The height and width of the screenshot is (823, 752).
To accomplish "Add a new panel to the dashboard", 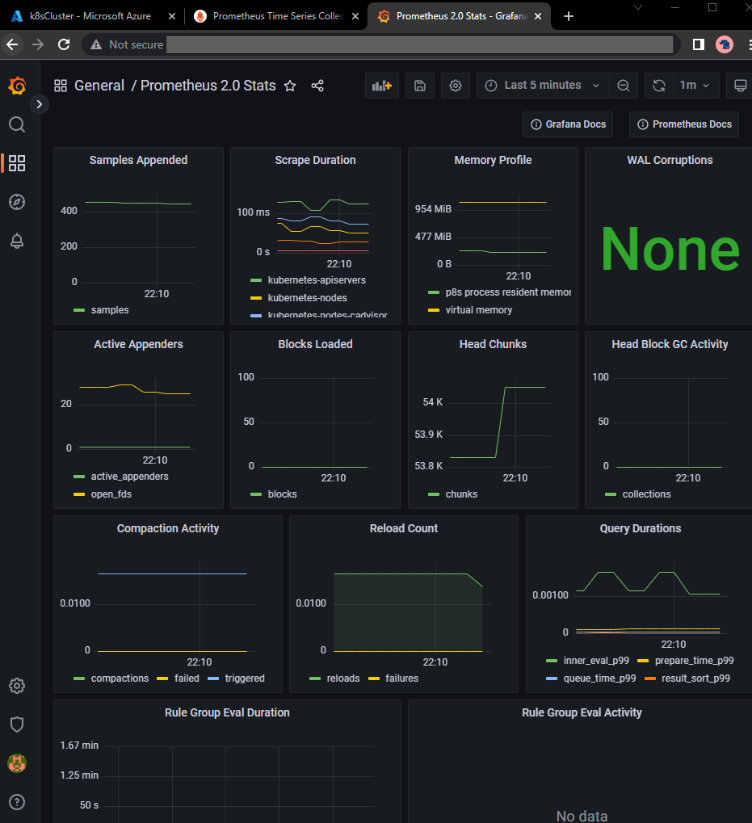I will point(382,86).
